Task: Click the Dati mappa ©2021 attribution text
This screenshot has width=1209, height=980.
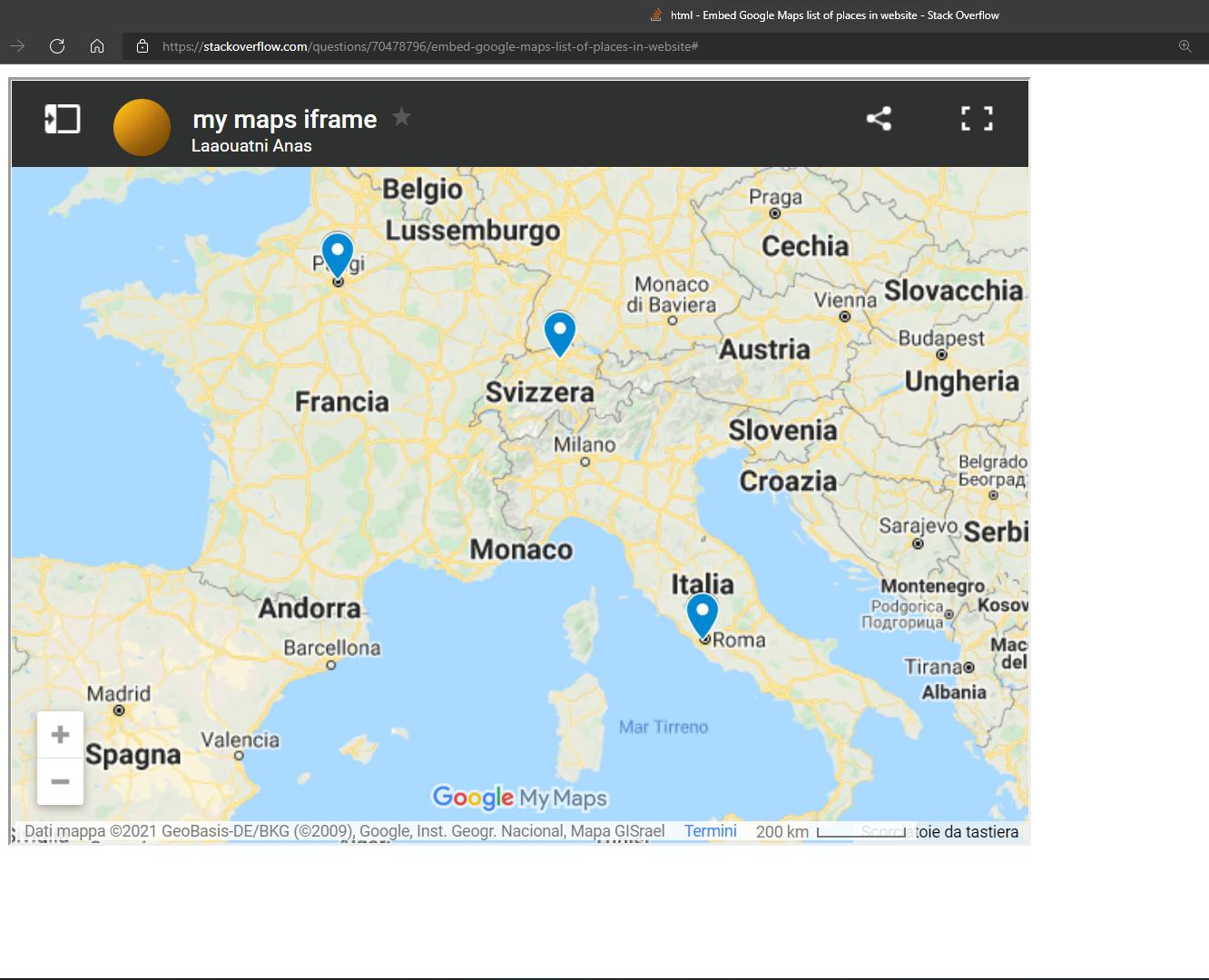Action: click(345, 831)
